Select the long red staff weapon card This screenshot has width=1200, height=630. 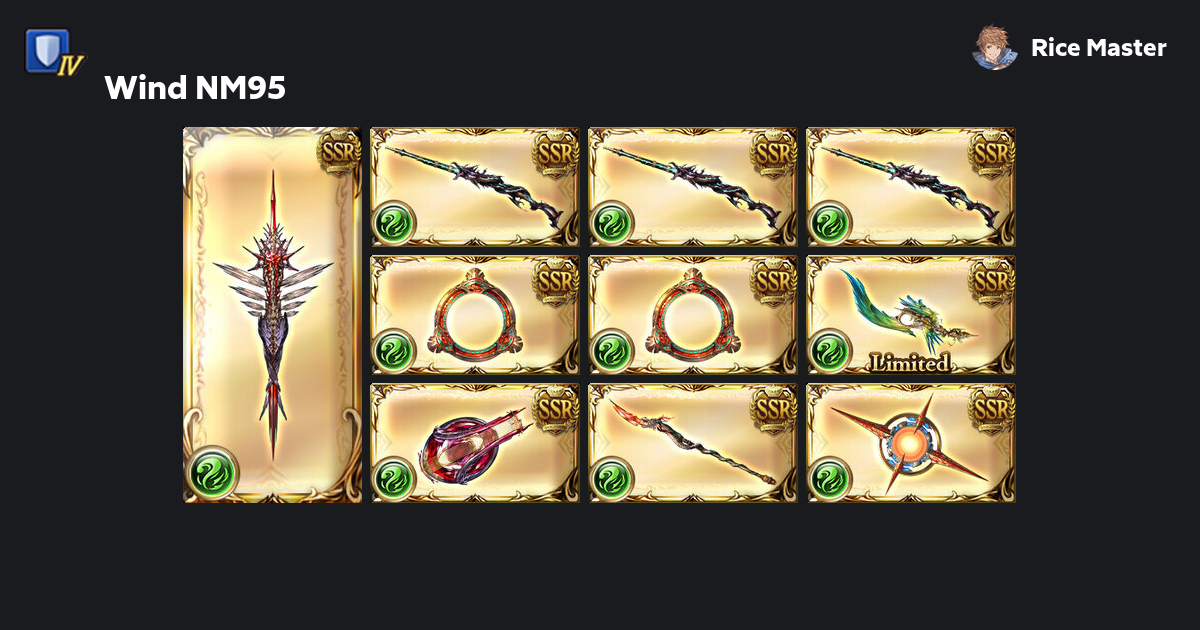point(693,443)
